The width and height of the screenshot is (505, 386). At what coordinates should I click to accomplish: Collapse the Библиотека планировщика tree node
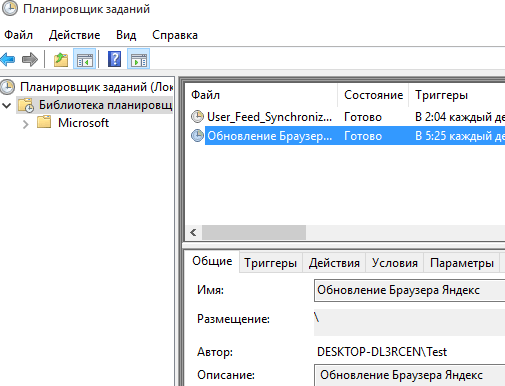[x=7, y=106]
